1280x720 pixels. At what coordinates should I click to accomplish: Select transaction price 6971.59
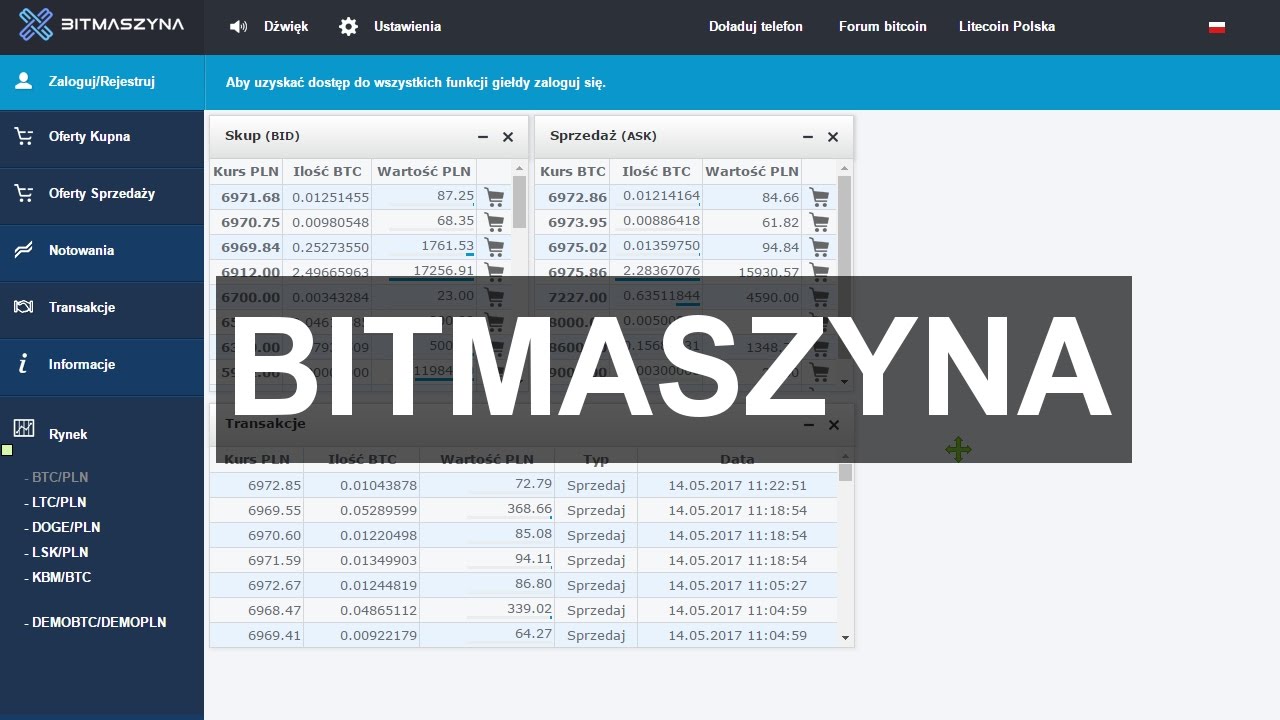click(274, 560)
